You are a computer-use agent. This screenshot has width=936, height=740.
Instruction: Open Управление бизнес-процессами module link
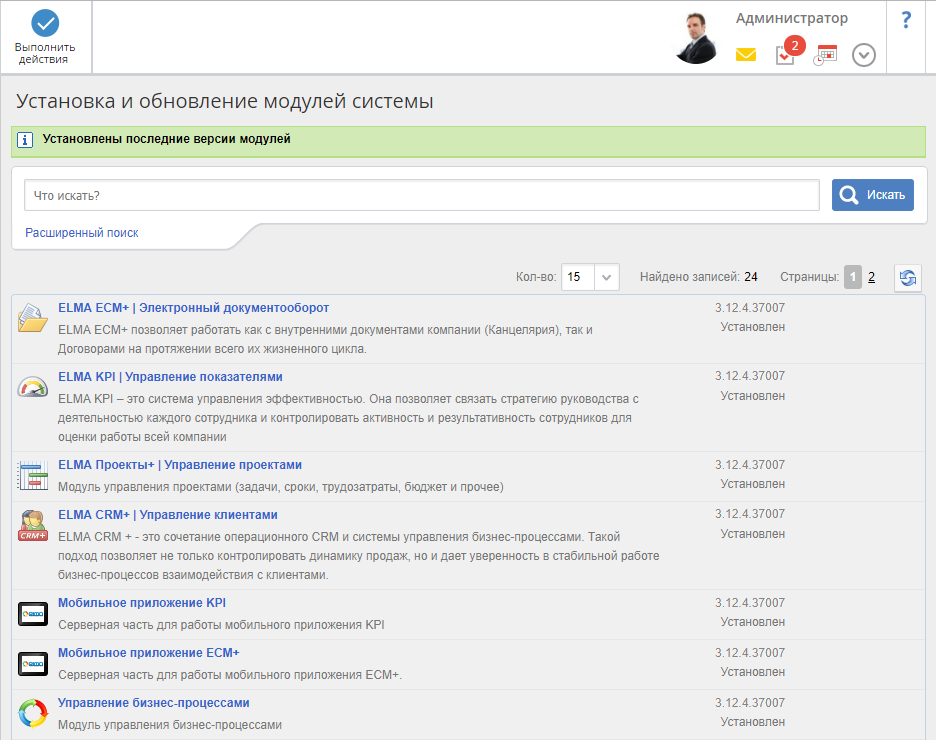pos(153,703)
